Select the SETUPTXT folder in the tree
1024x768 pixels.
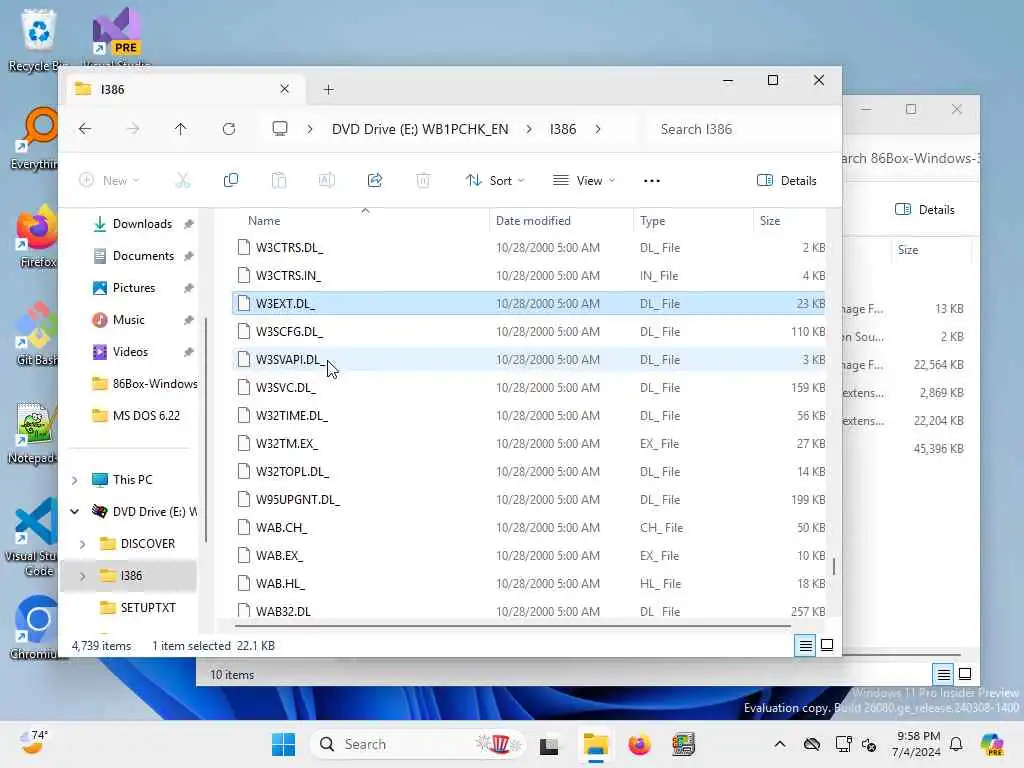tap(148, 608)
